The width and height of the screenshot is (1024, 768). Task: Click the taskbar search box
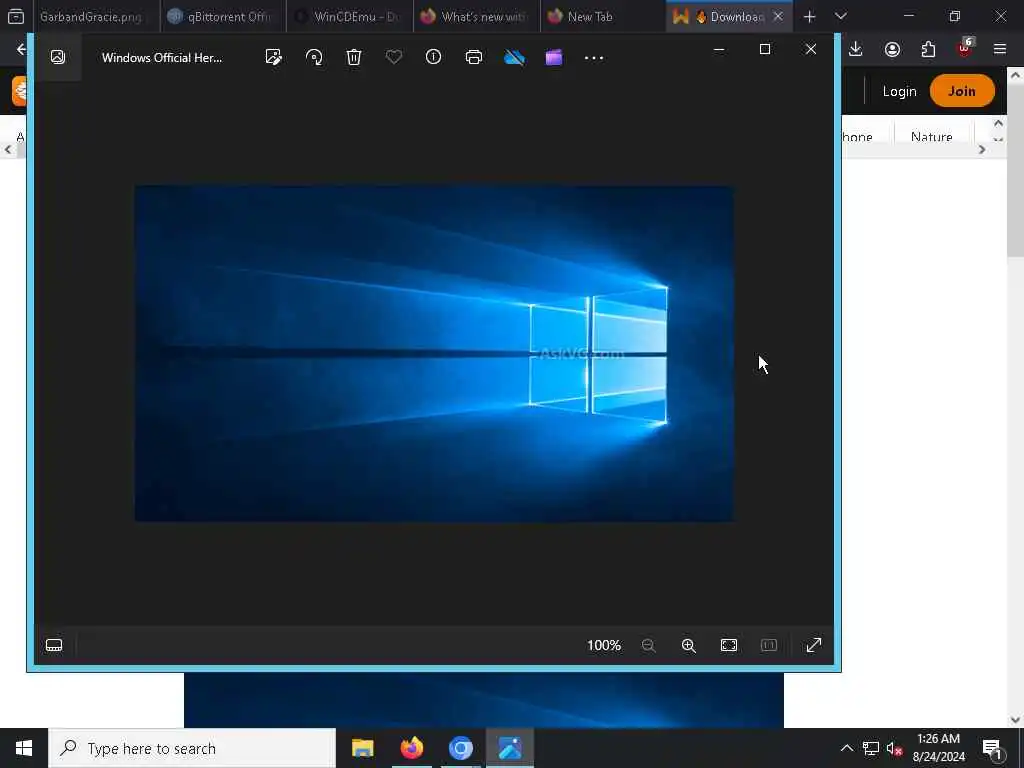[192, 748]
